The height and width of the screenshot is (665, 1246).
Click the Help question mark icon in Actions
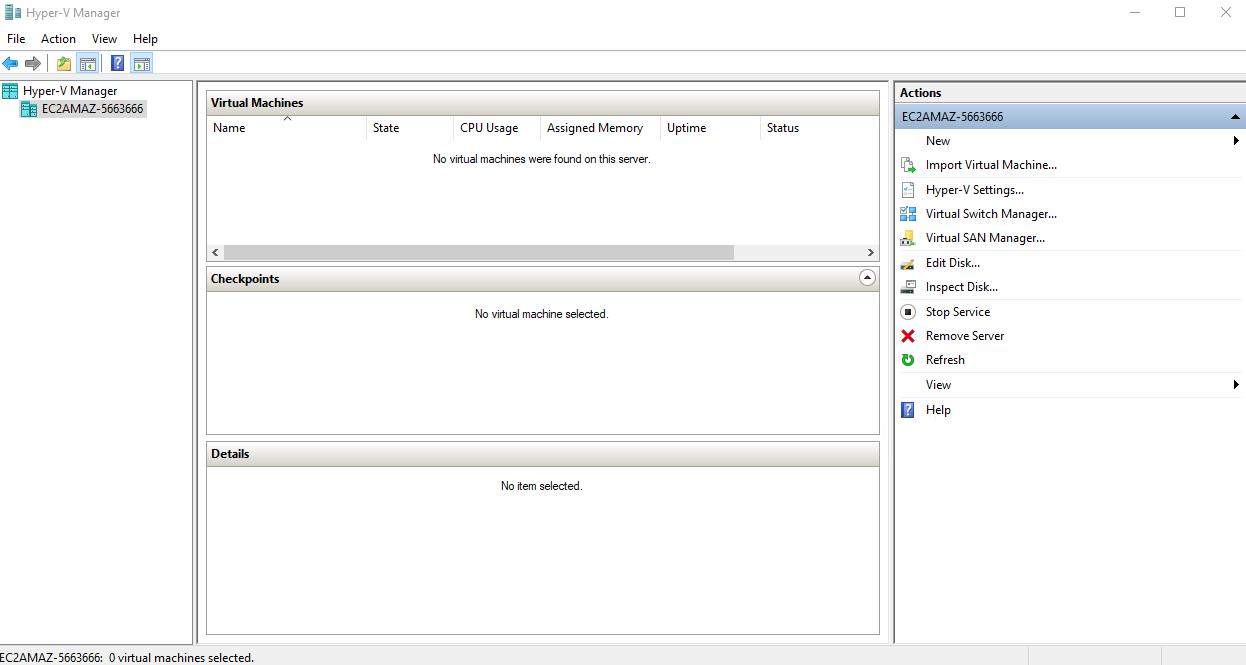(908, 410)
